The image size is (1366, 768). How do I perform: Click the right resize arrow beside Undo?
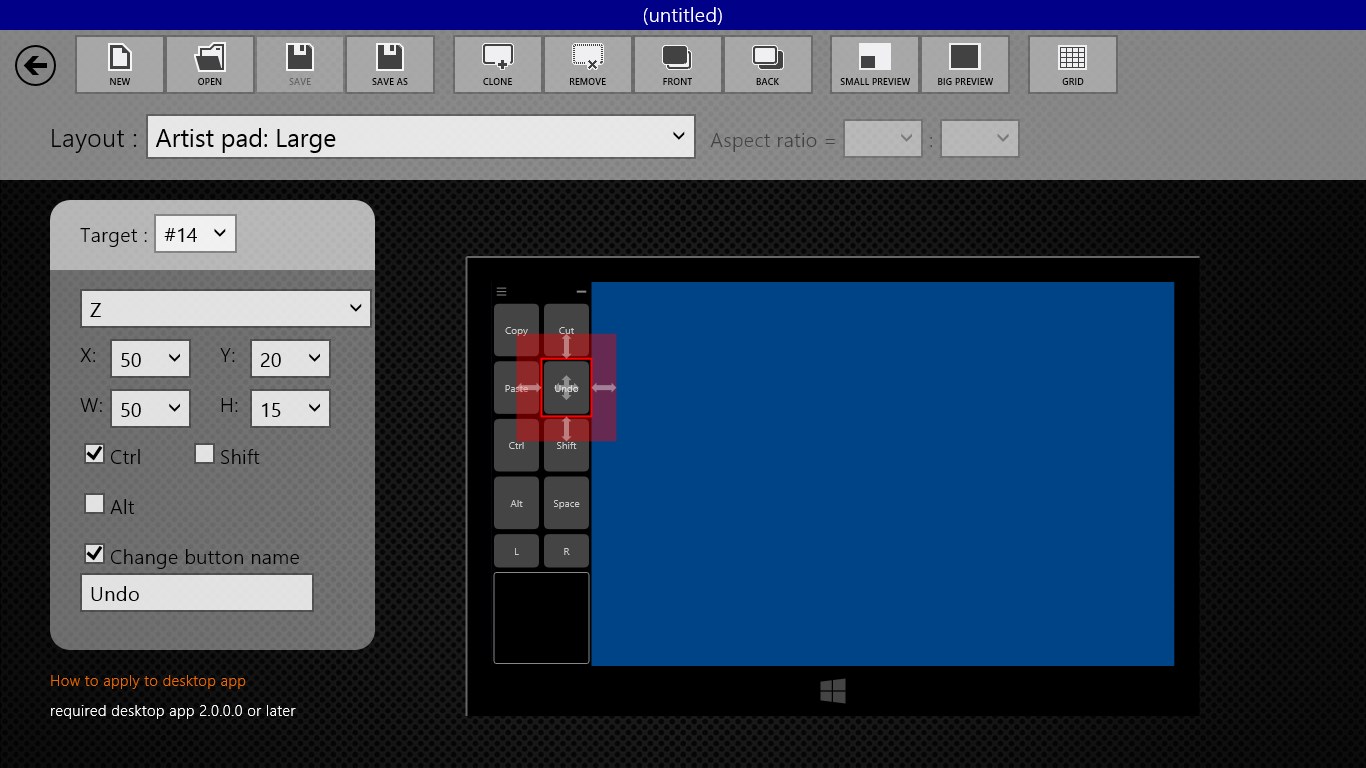point(604,388)
